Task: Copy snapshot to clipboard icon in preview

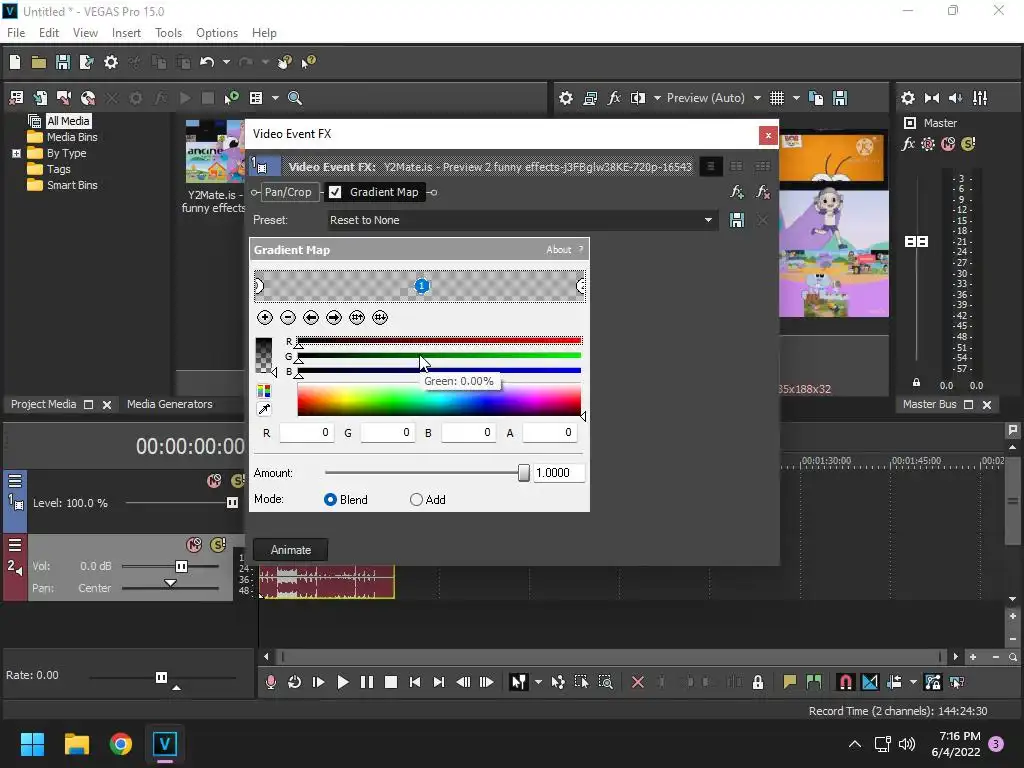Action: click(816, 98)
